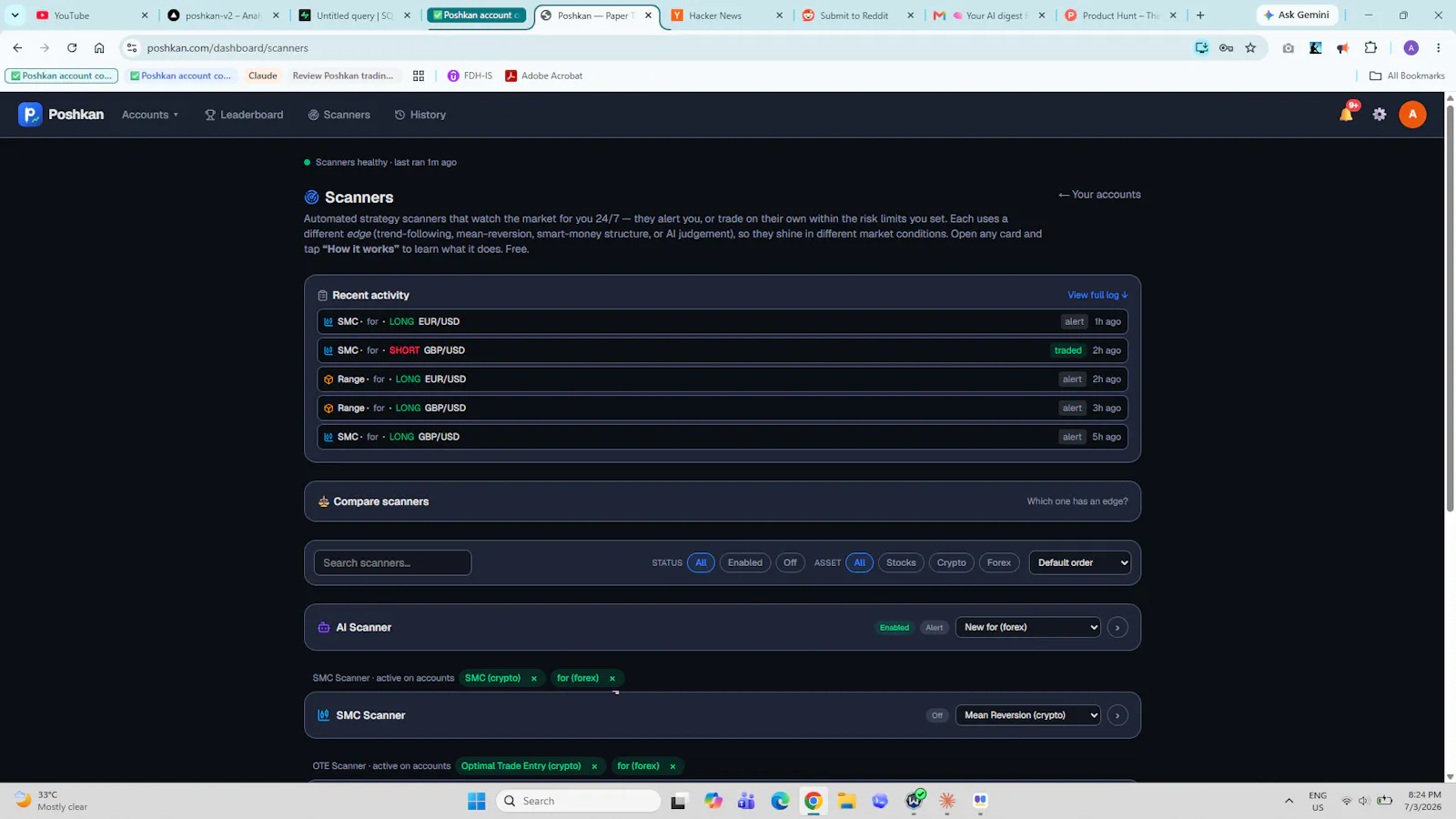Filter scanners by Enabled status
This screenshot has width=1456, height=819.
click(x=745, y=562)
